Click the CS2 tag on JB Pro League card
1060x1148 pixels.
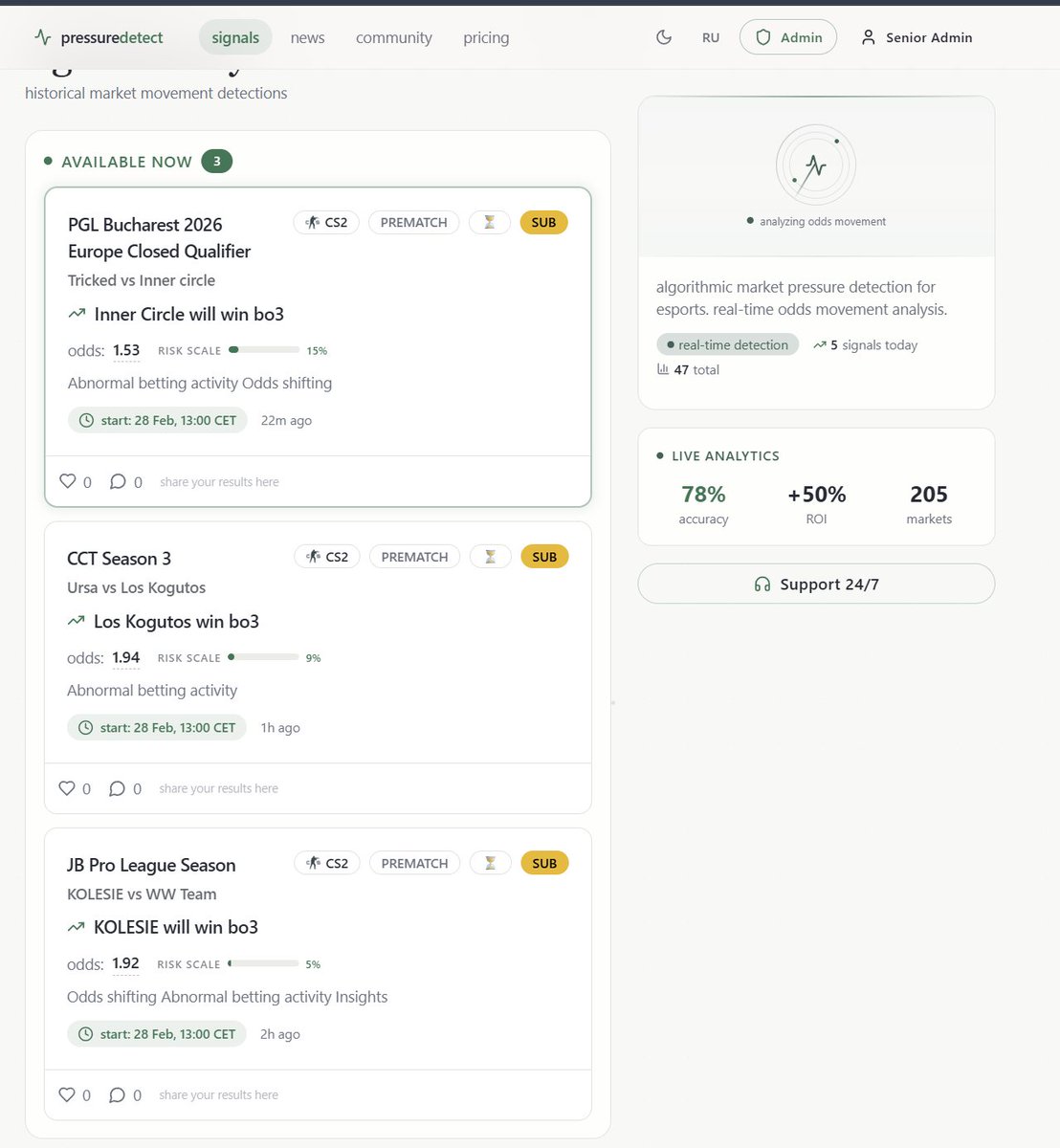coord(327,863)
